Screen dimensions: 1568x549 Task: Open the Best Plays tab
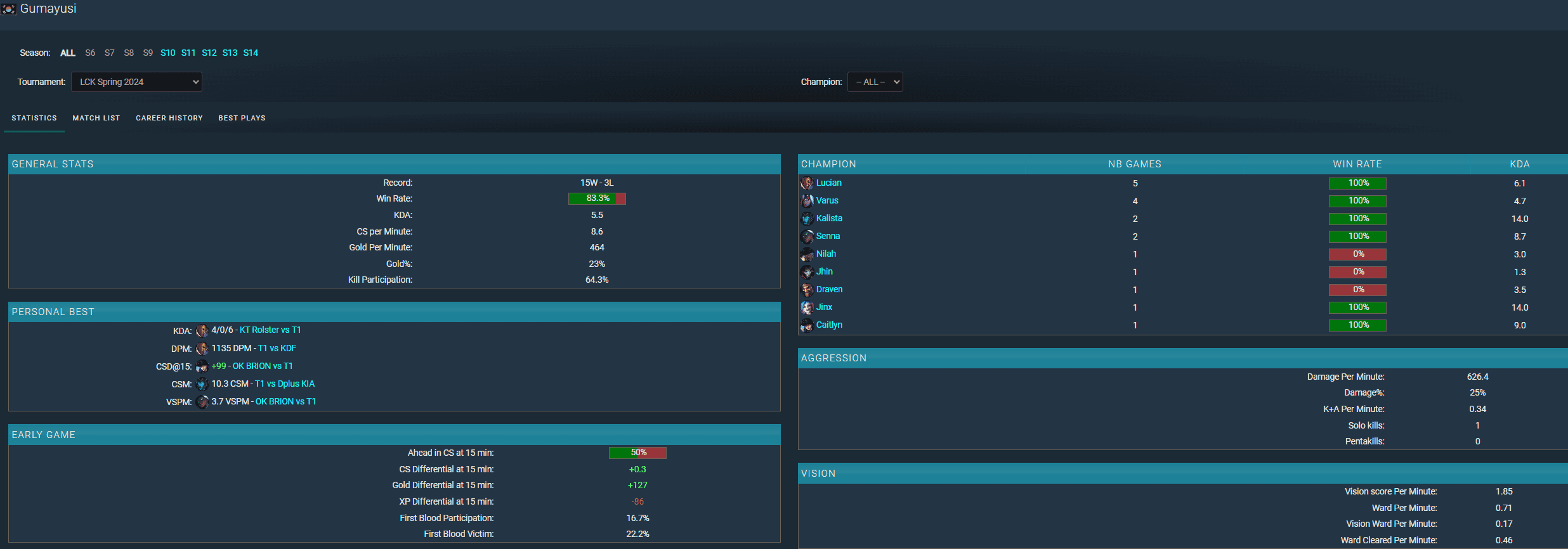[x=242, y=118]
